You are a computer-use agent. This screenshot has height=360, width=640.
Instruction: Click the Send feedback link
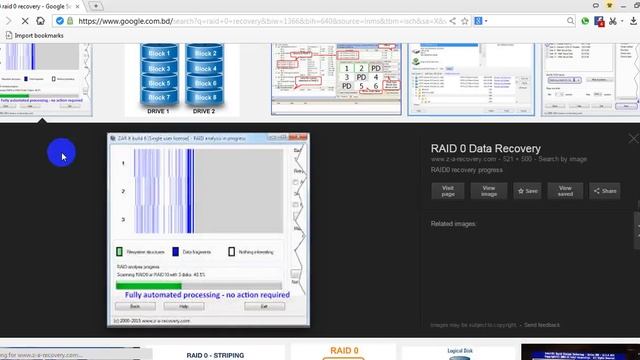tap(542, 325)
